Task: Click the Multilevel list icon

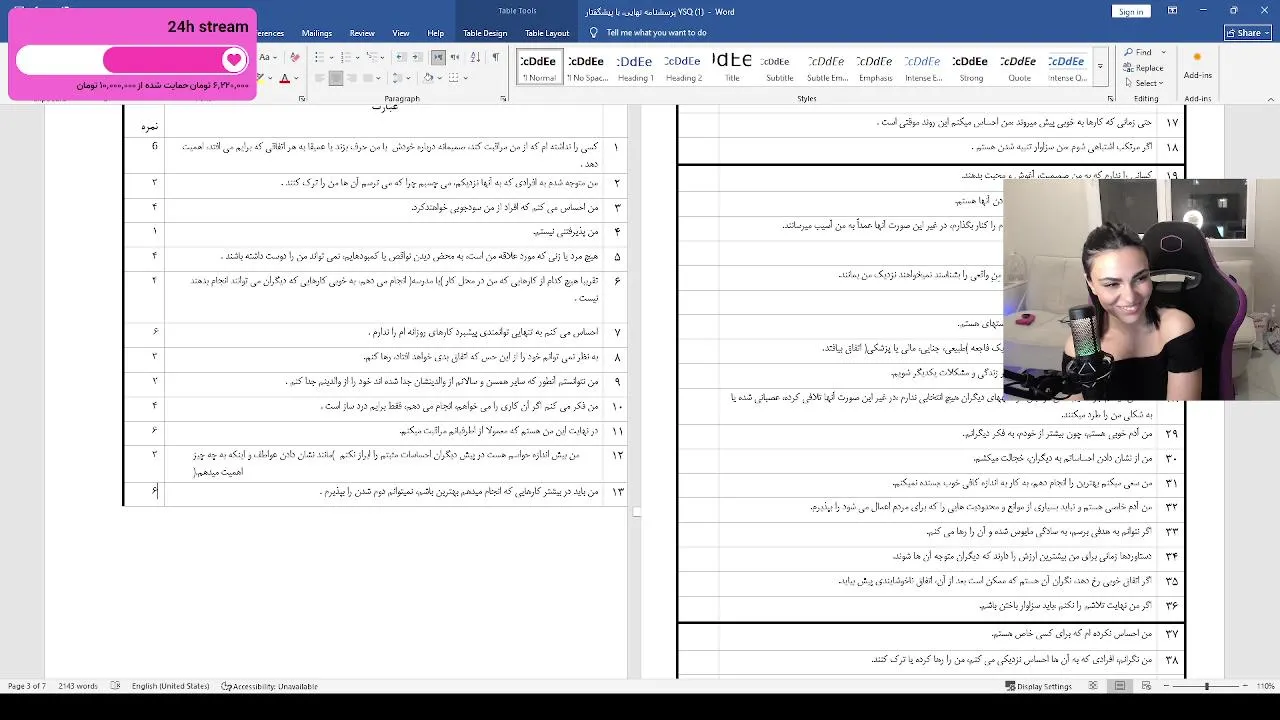Action: (371, 57)
